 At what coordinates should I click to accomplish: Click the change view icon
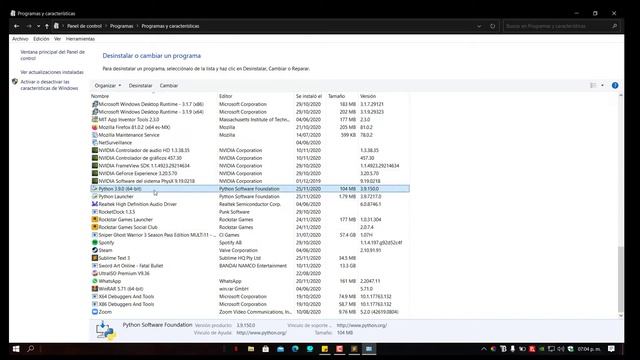[593, 85]
